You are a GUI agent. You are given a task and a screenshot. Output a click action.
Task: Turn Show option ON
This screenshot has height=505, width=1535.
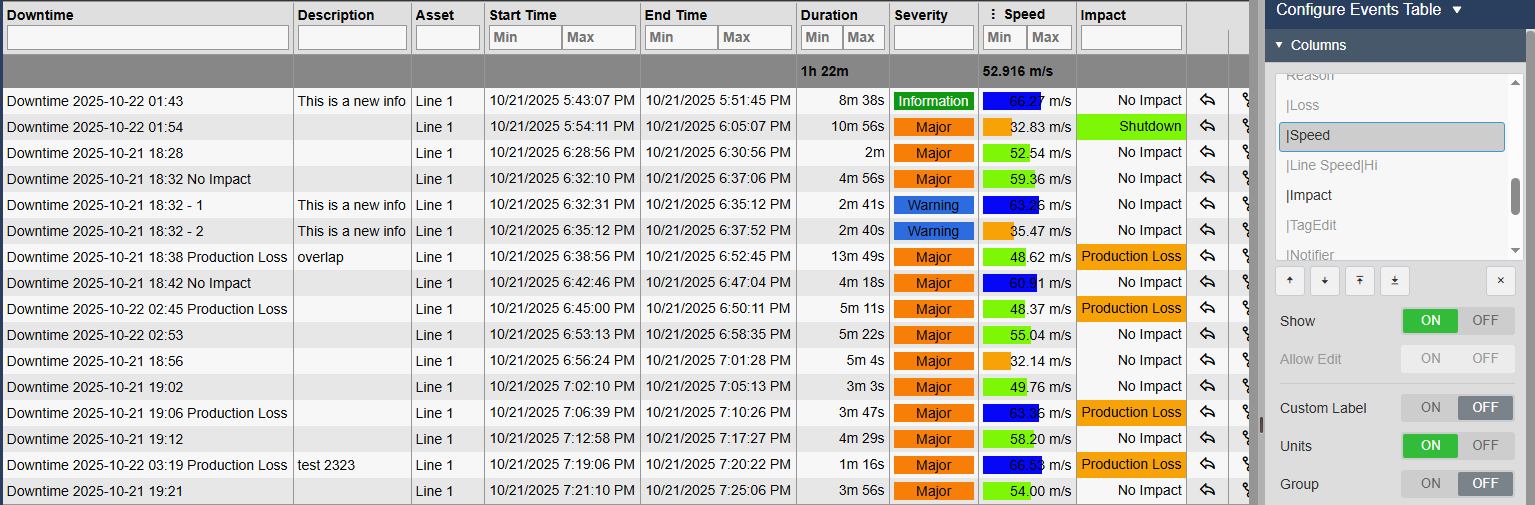tap(1430, 321)
